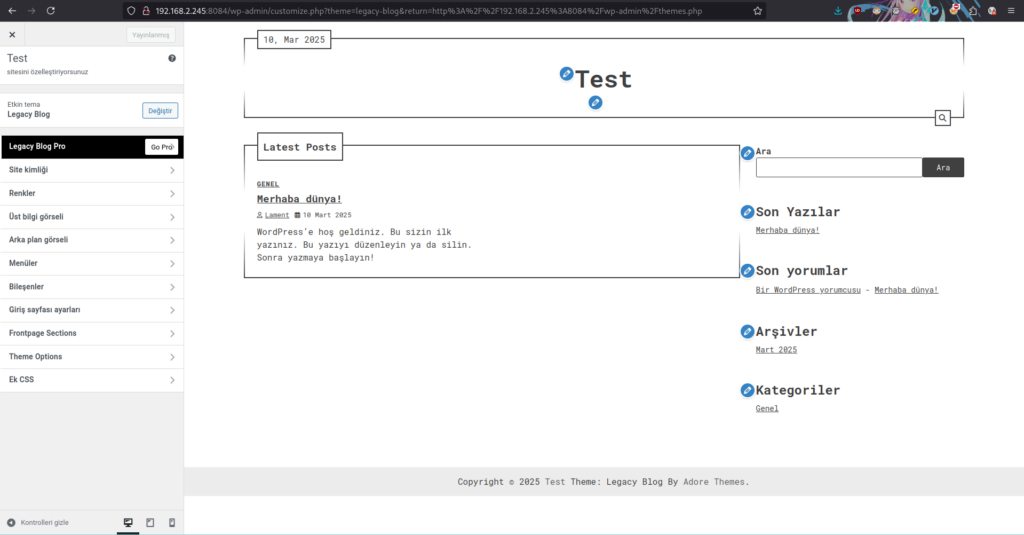Open the Bileşenler widgets panel

click(x=92, y=287)
